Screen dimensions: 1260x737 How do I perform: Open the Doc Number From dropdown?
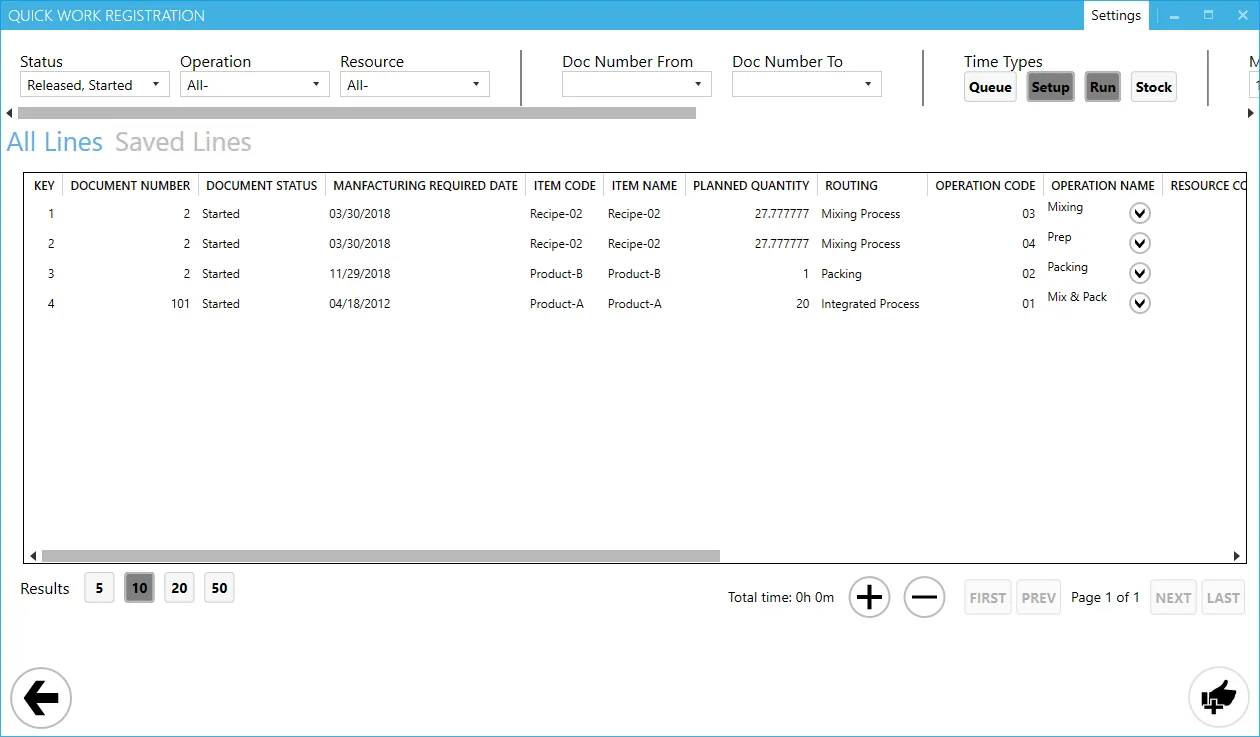coord(636,84)
